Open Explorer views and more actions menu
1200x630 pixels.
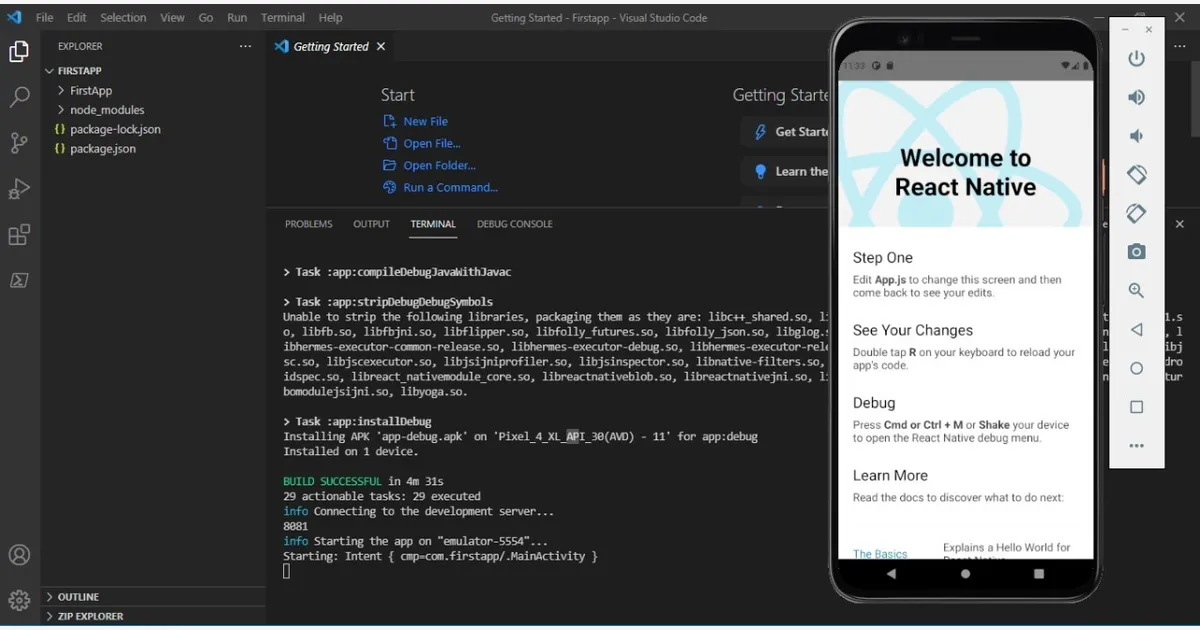tap(246, 46)
